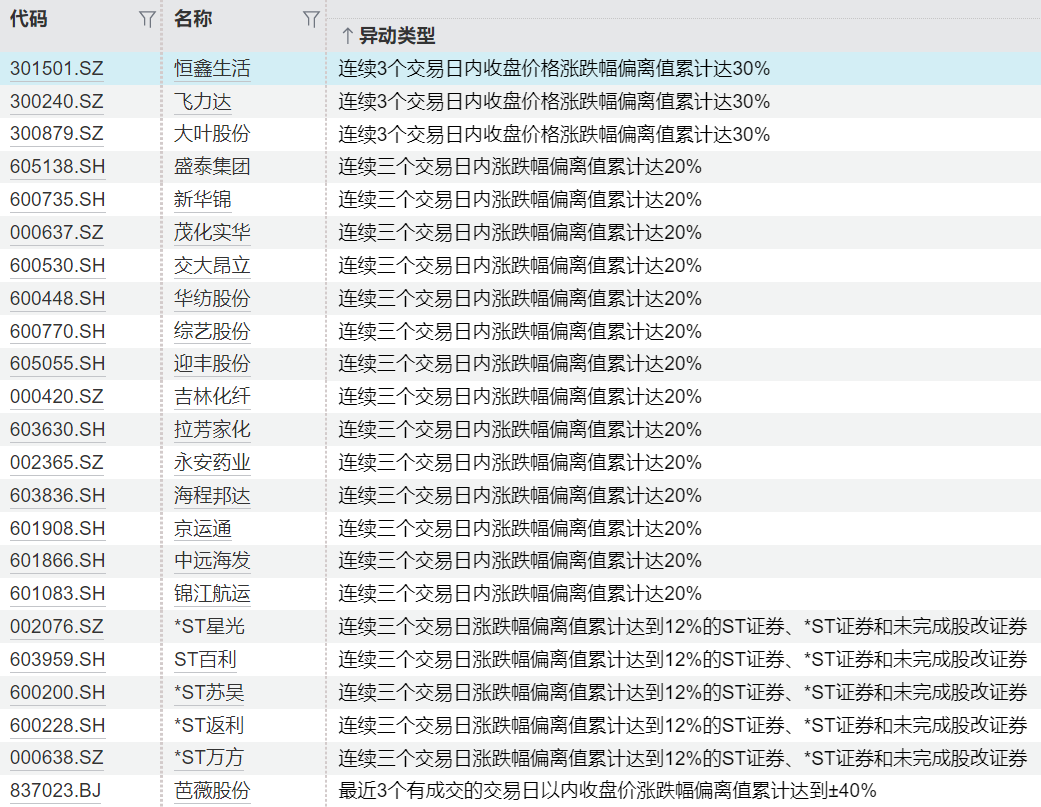1041x807 pixels.
Task: Open stock name *ST返利 link
Action: click(209, 725)
